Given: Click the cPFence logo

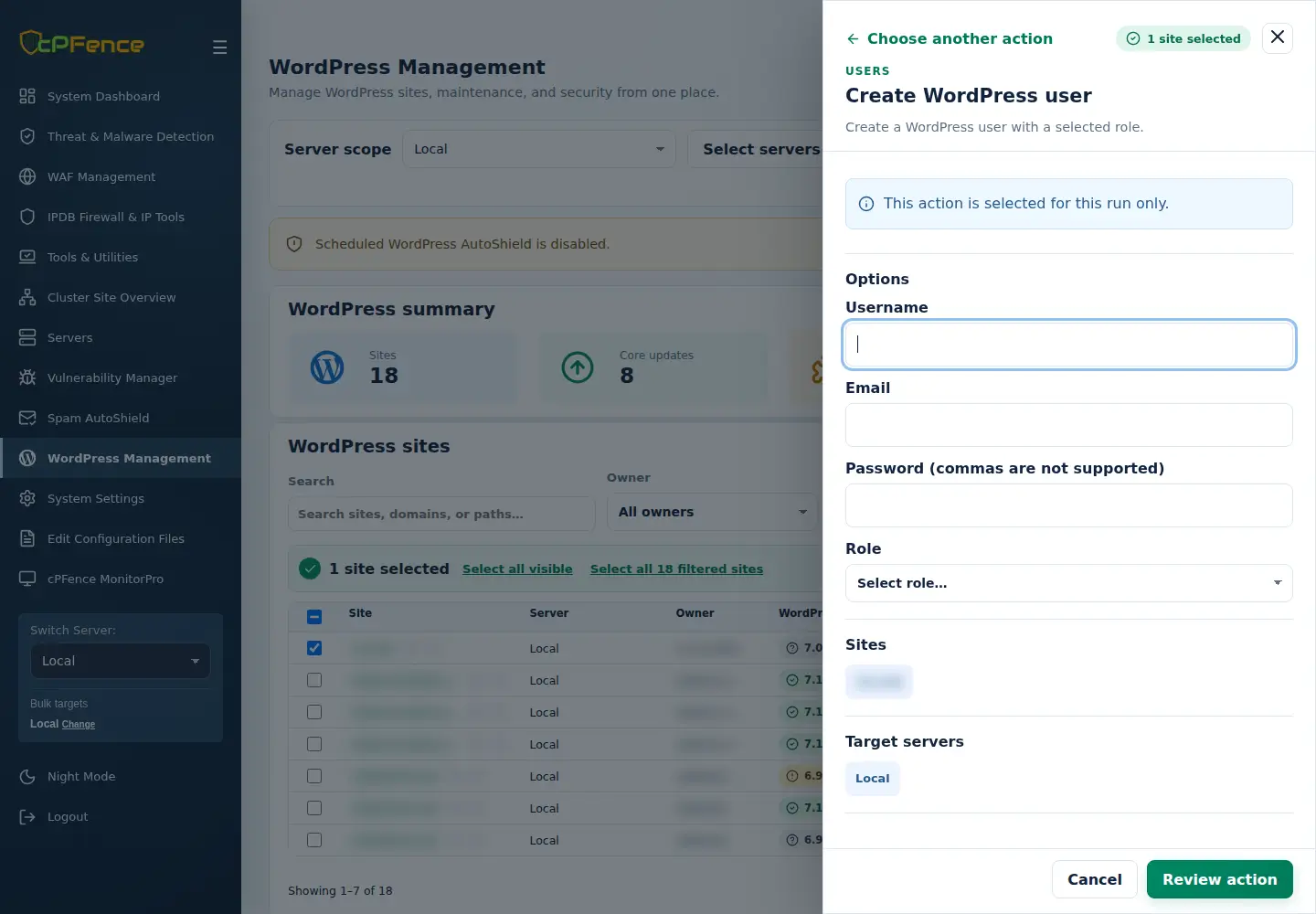Looking at the screenshot, I should pyautogui.click(x=82, y=43).
